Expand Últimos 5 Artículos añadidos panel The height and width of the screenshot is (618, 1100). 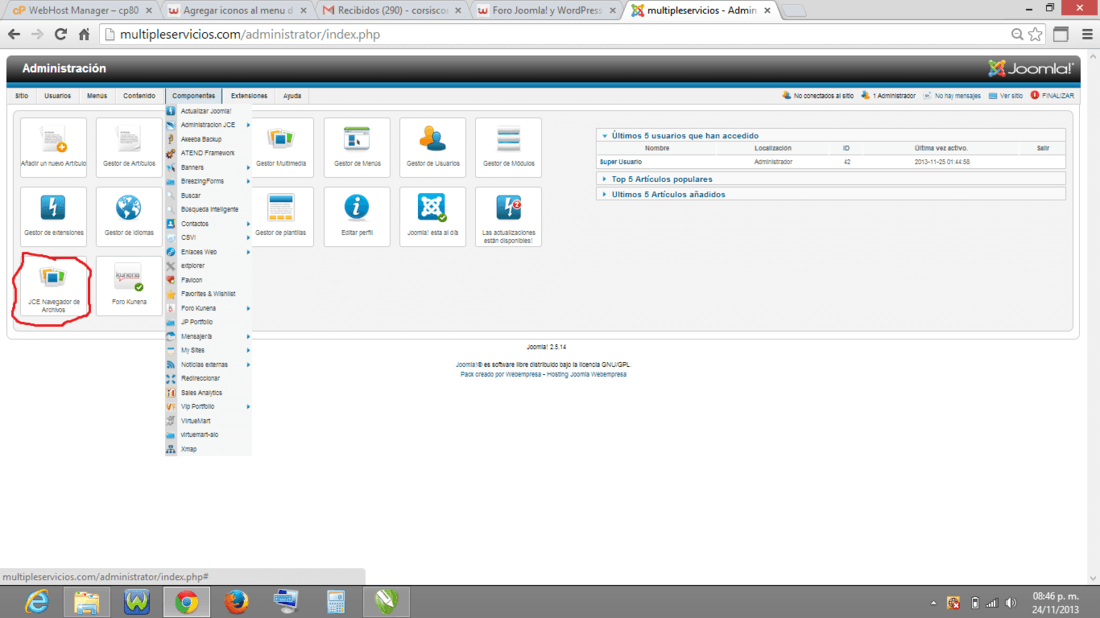pyautogui.click(x=831, y=194)
